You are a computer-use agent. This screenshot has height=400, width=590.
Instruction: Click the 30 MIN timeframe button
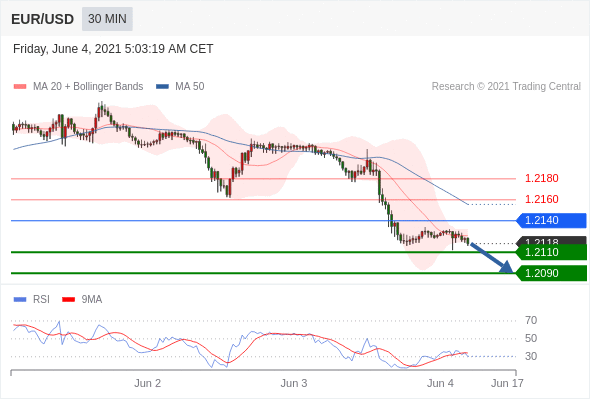pos(107,19)
